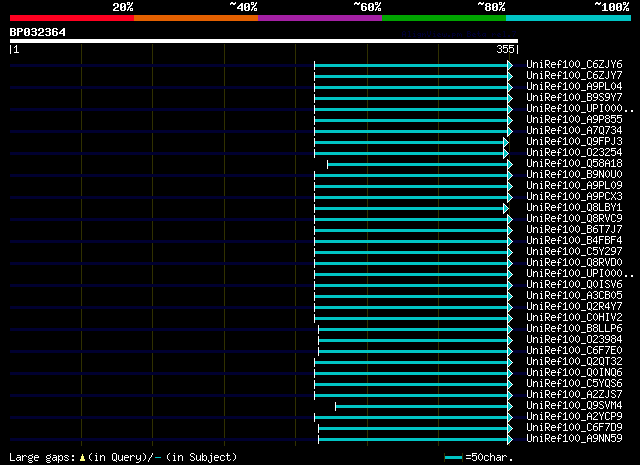This screenshot has width=640, height=465.
Task: Click the cyan alignment bar for C6ZJY6
Action: (x=411, y=65)
